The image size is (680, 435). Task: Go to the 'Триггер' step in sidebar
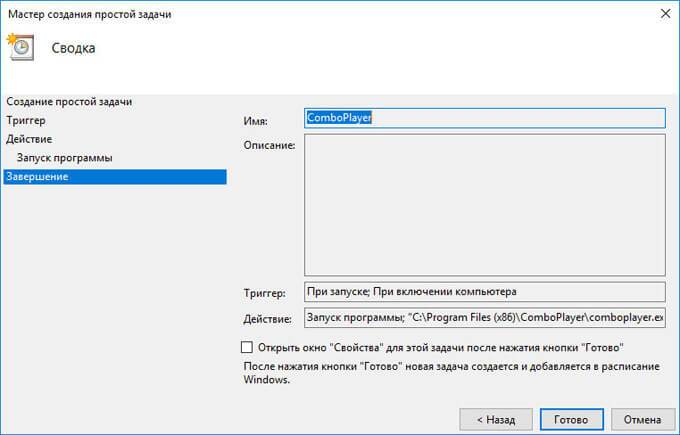(26, 120)
